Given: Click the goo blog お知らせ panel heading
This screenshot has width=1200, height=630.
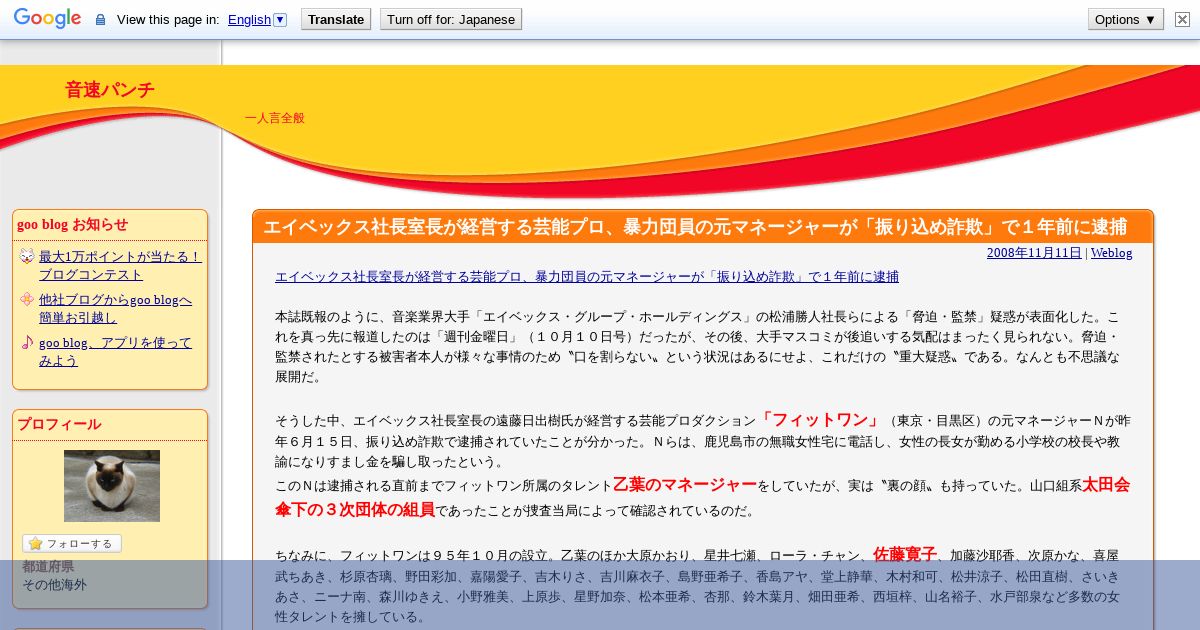Looking at the screenshot, I should [73, 224].
